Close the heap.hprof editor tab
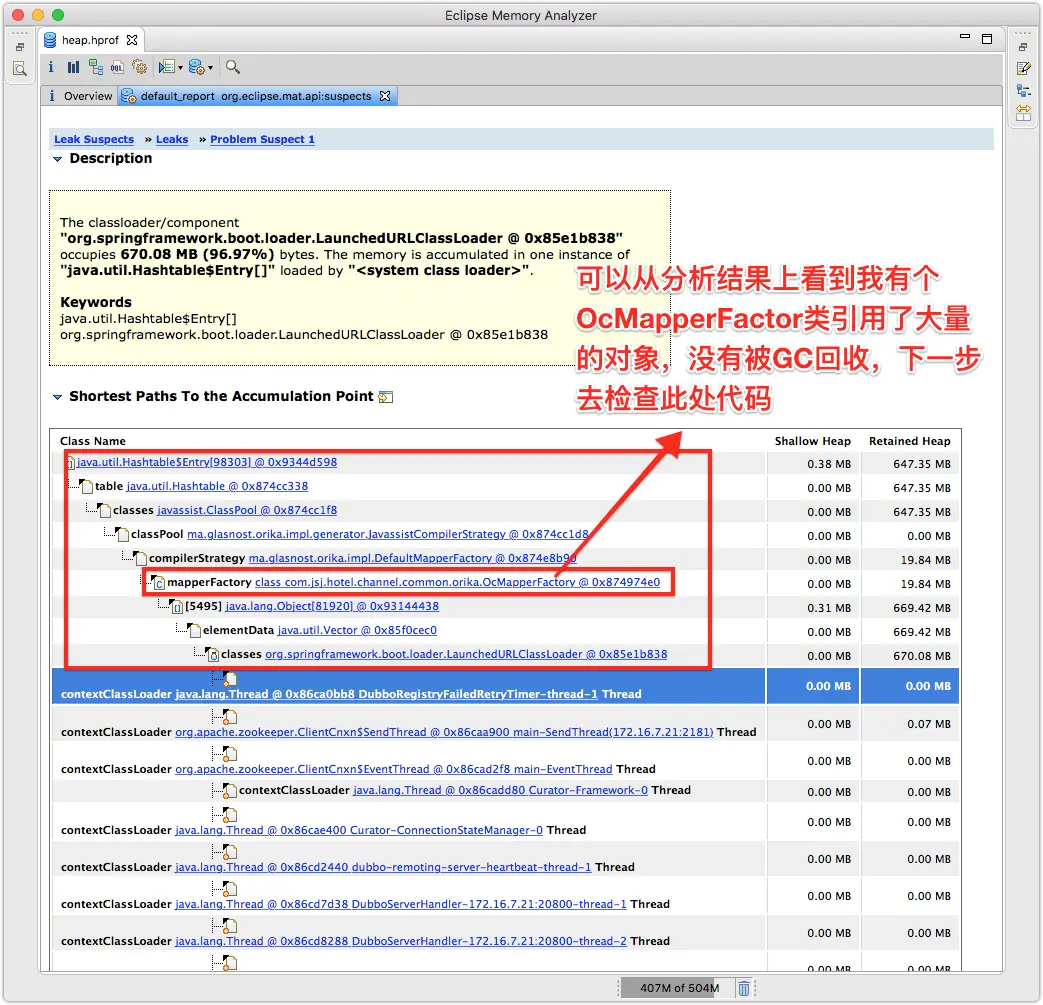Image resolution: width=1043 pixels, height=1005 pixels. click(132, 40)
